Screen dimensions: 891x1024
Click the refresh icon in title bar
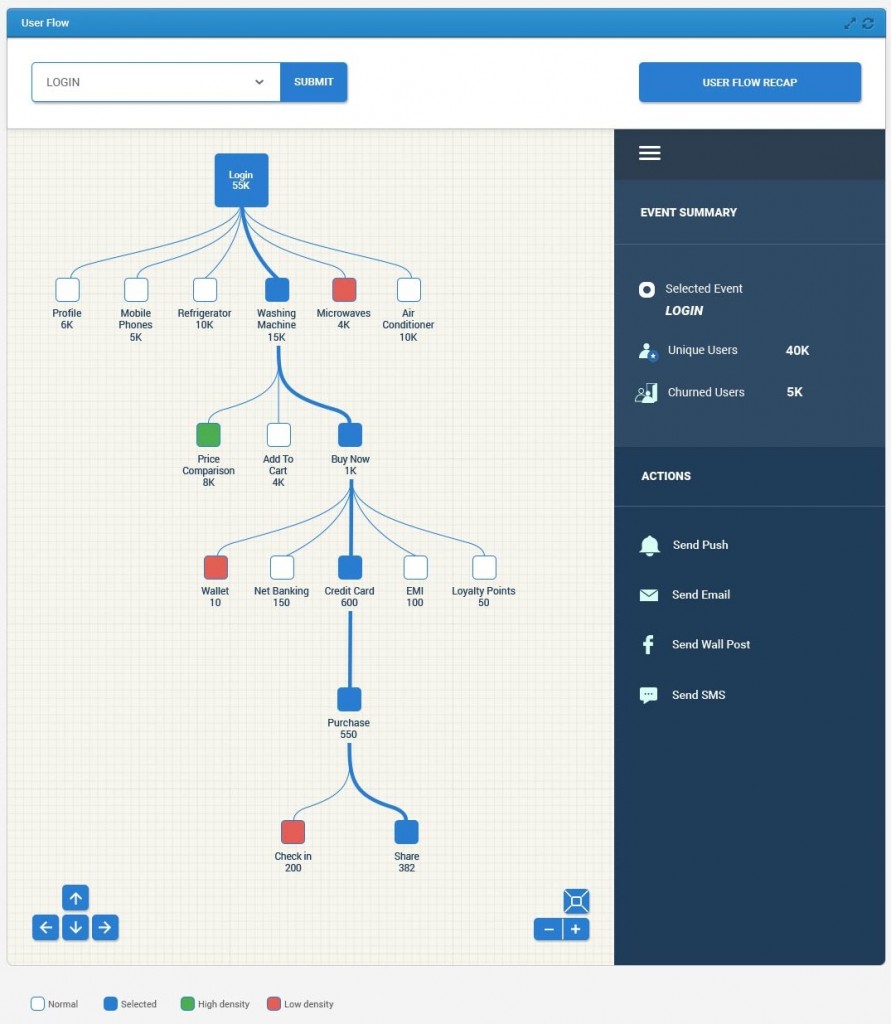coord(868,23)
